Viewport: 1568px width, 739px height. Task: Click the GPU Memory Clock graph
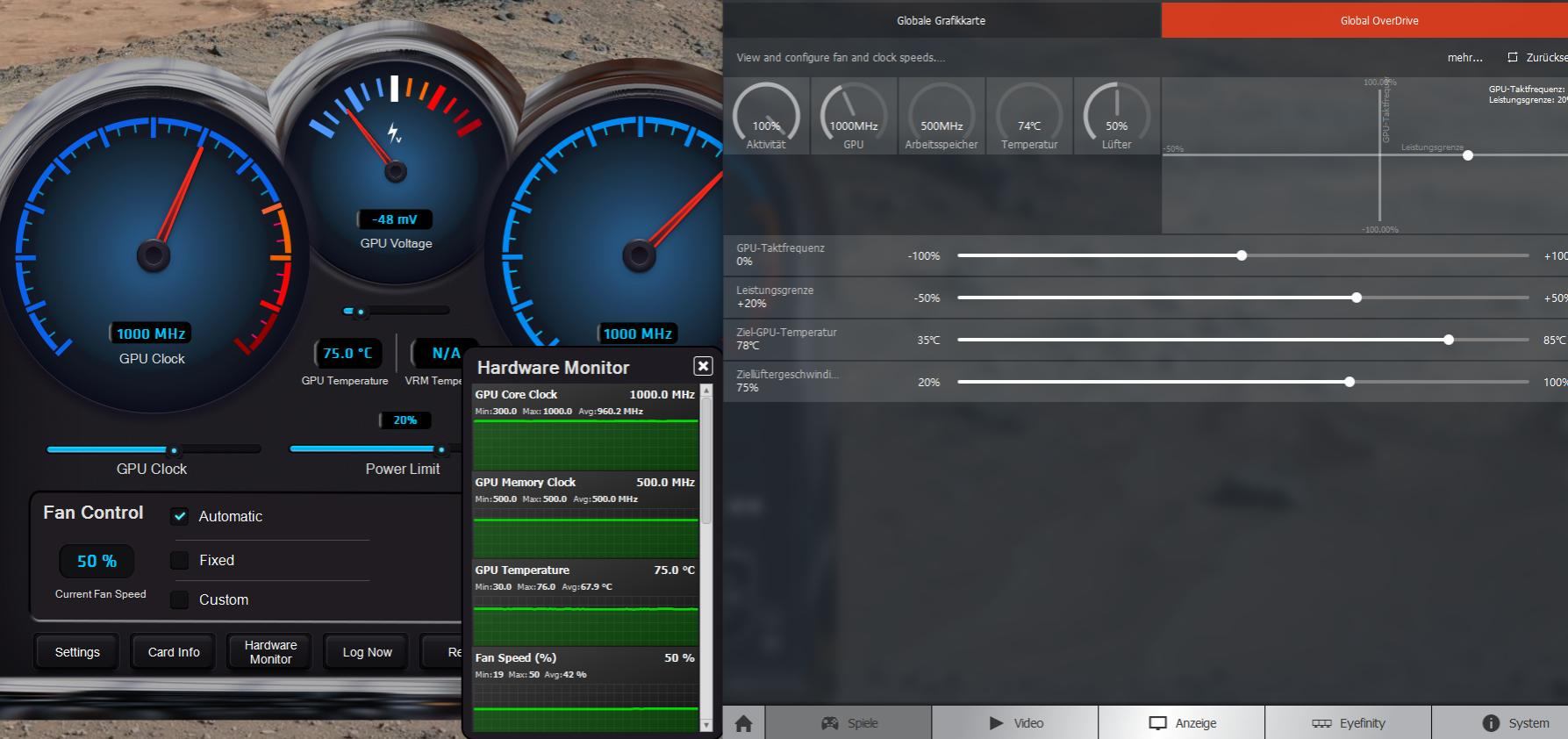pyautogui.click(x=585, y=532)
